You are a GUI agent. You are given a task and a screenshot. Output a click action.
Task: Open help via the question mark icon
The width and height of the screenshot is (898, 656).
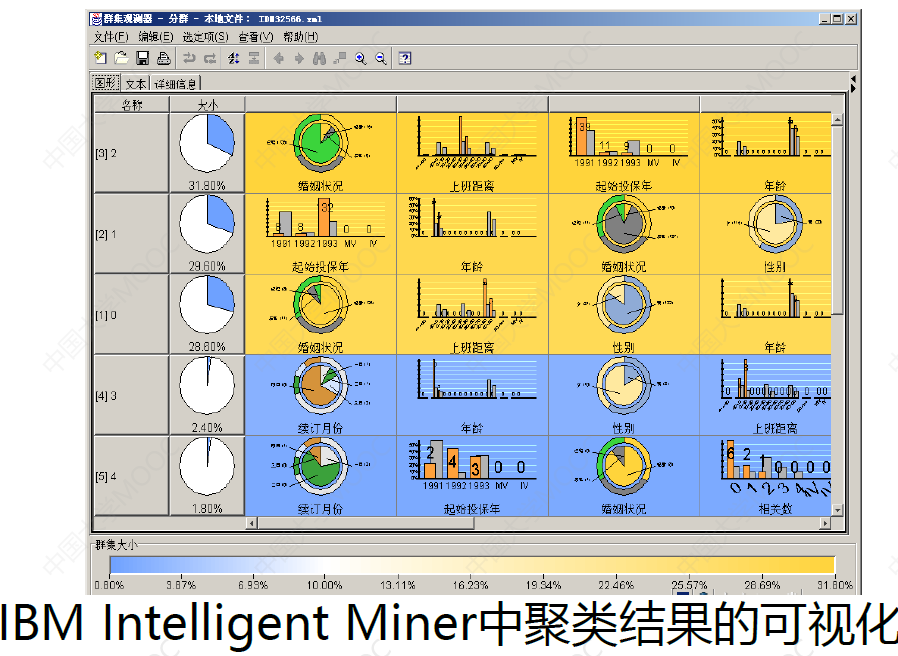coord(405,58)
